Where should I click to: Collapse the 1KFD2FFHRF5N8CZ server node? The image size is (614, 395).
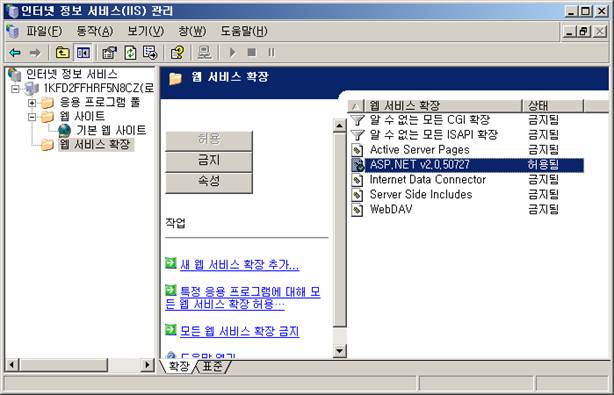coord(15,89)
